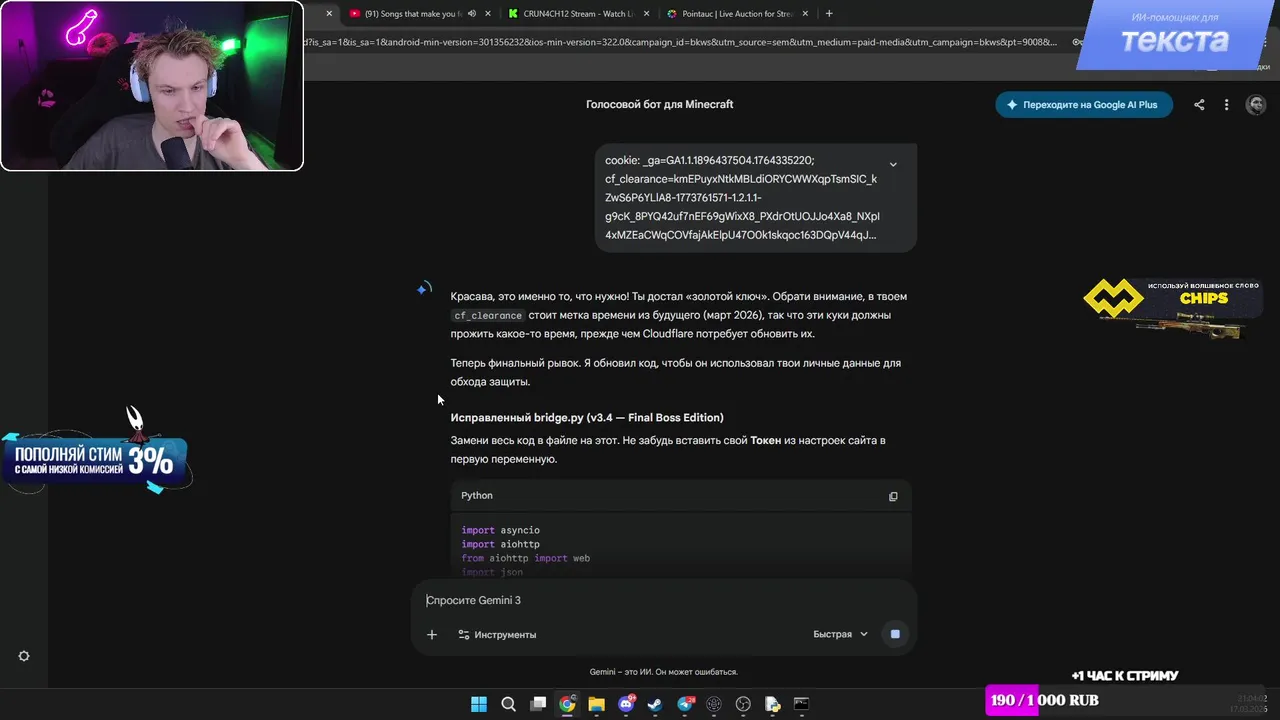Image resolution: width=1280 pixels, height=720 pixels.
Task: Open Steam from taskbar
Action: (655, 704)
